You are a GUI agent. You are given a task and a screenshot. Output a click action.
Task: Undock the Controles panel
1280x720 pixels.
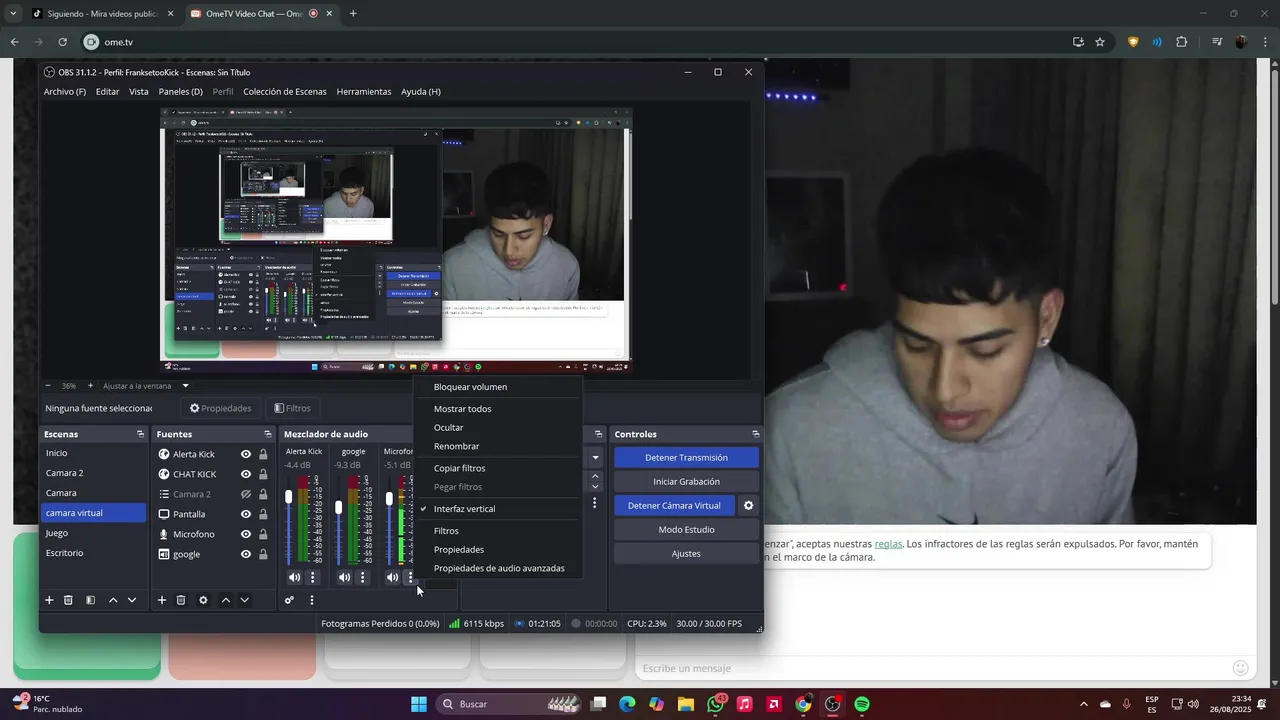(755, 434)
